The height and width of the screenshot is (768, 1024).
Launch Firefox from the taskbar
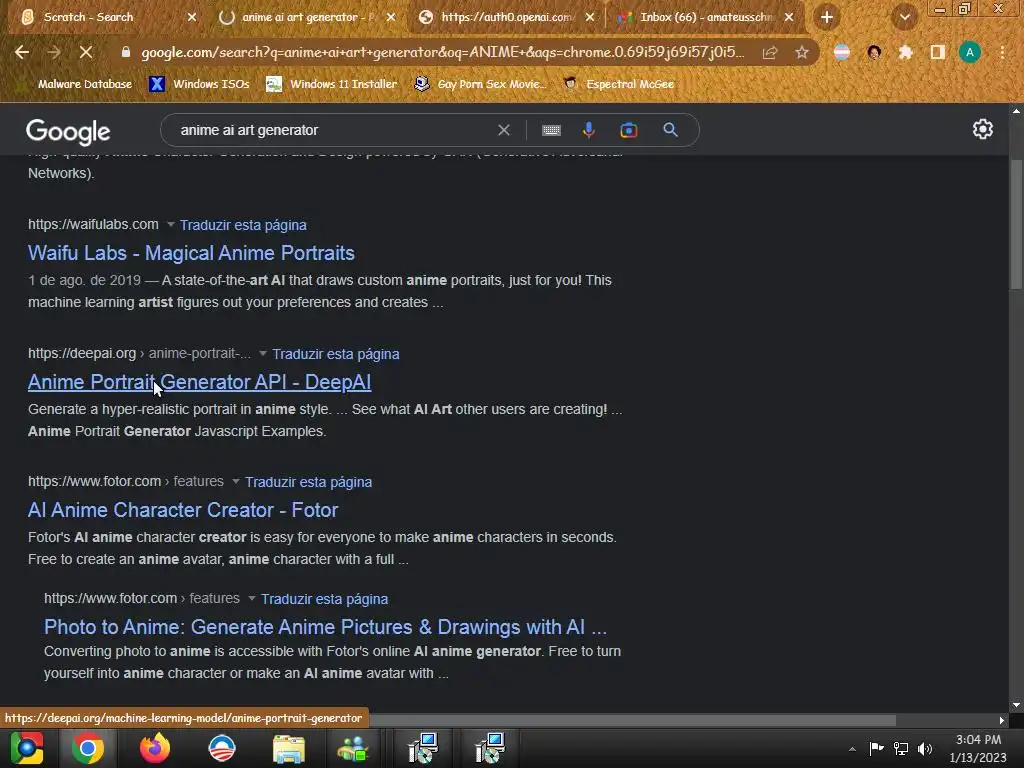155,748
